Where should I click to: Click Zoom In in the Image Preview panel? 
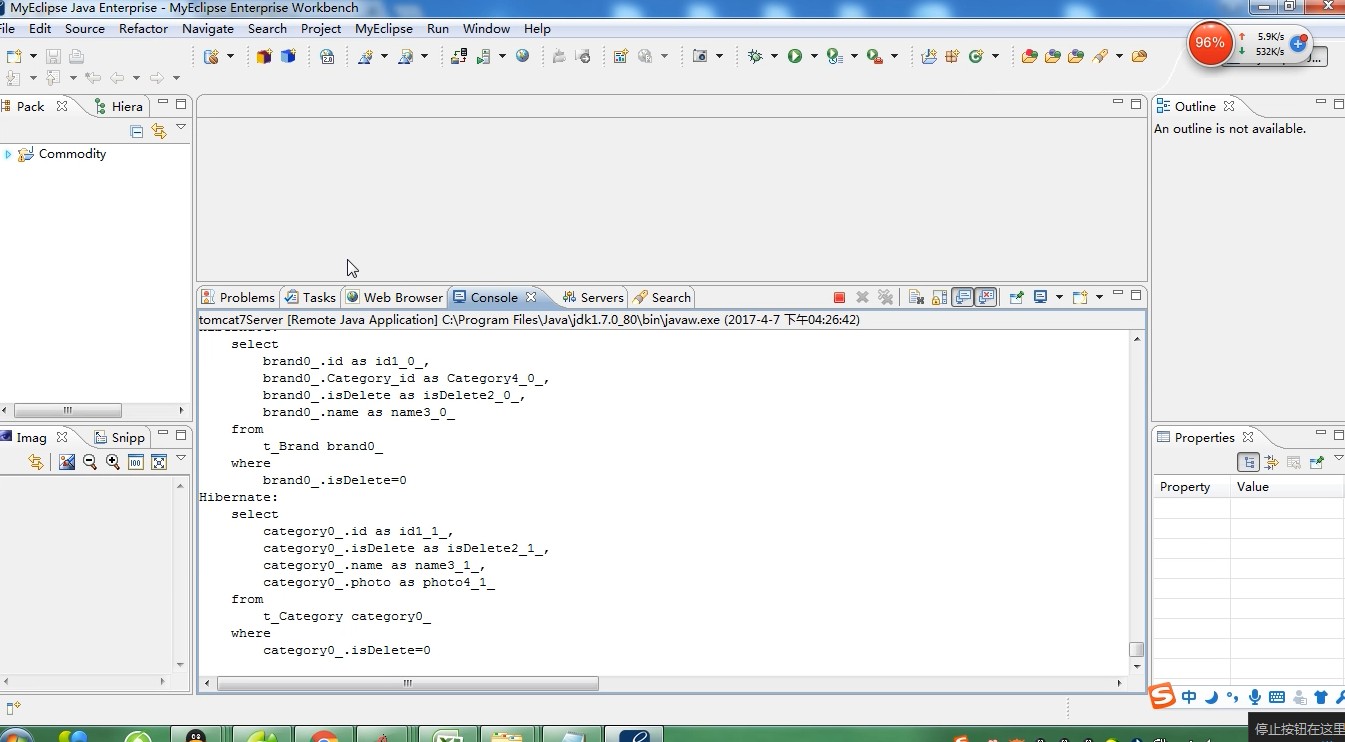tap(112, 462)
